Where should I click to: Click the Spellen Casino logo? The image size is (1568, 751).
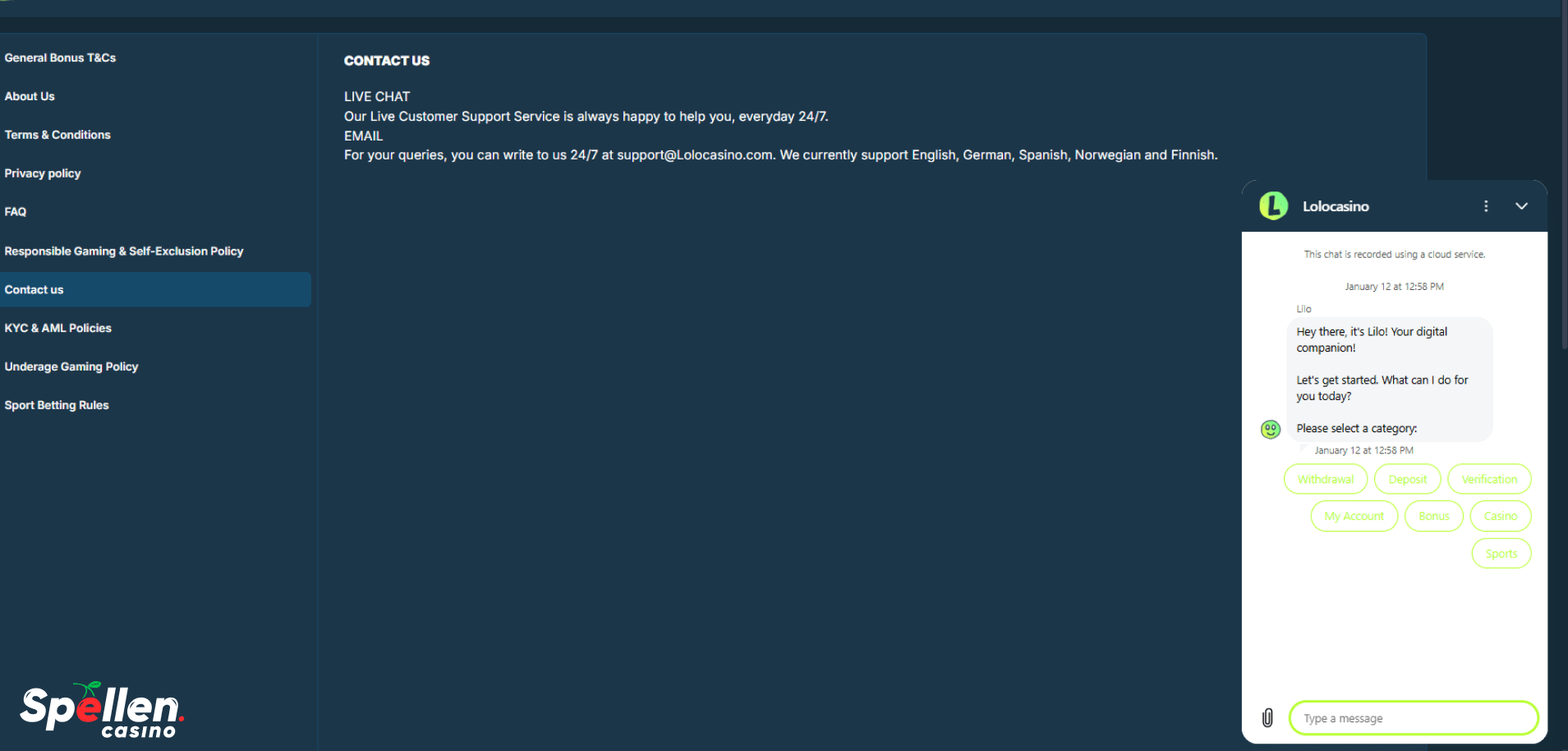pos(101,710)
